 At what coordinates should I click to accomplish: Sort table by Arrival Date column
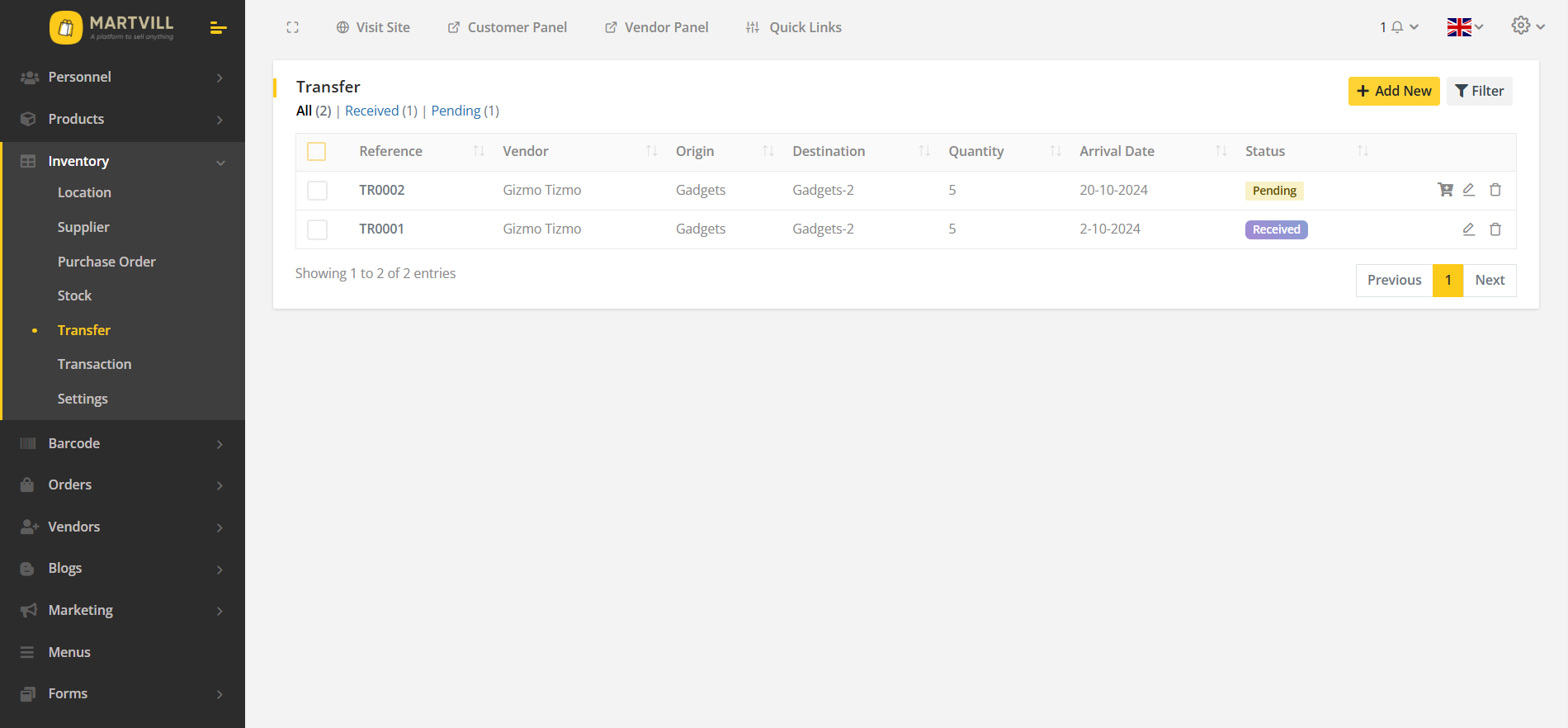[x=1117, y=151]
